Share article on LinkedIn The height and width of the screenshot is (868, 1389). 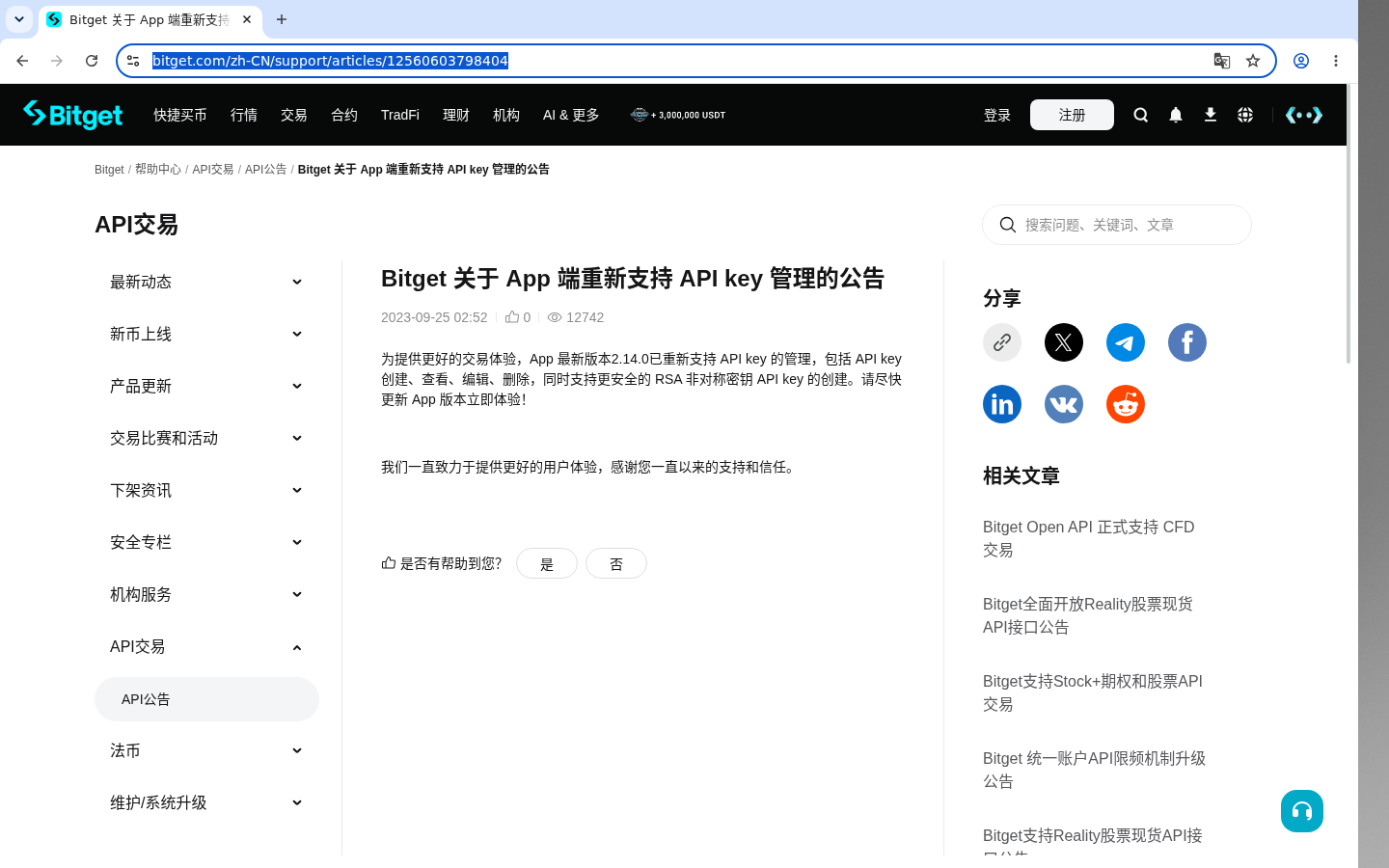(1002, 404)
